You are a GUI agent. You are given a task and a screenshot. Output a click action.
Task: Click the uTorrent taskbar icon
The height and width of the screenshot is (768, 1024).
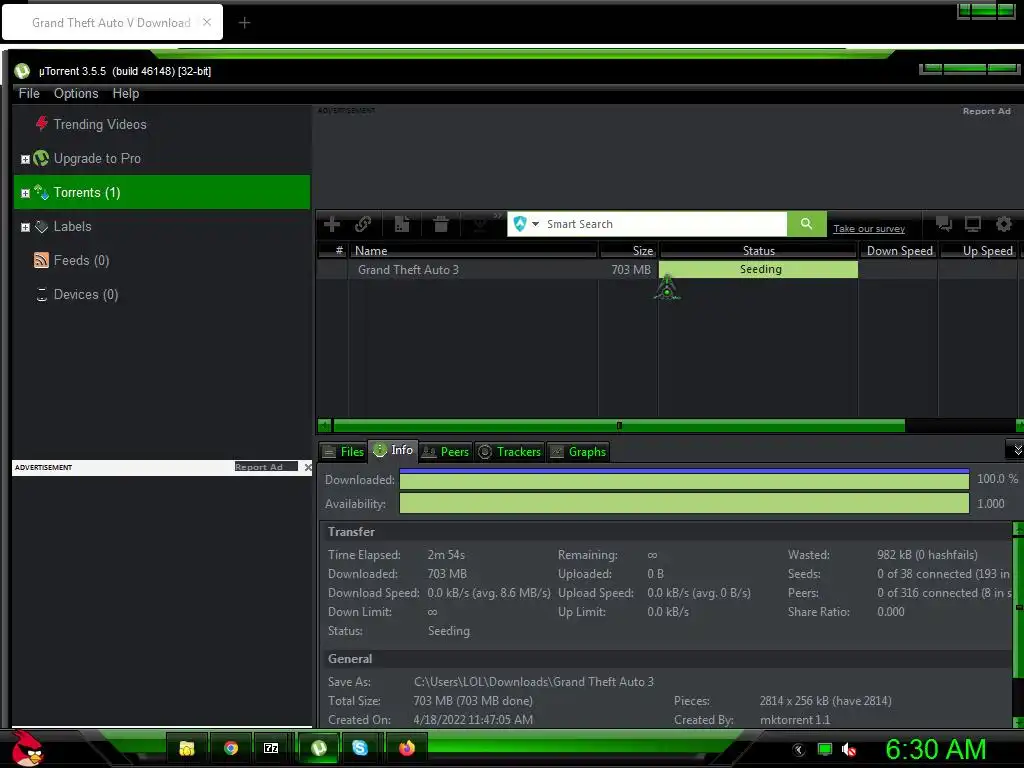click(x=319, y=748)
